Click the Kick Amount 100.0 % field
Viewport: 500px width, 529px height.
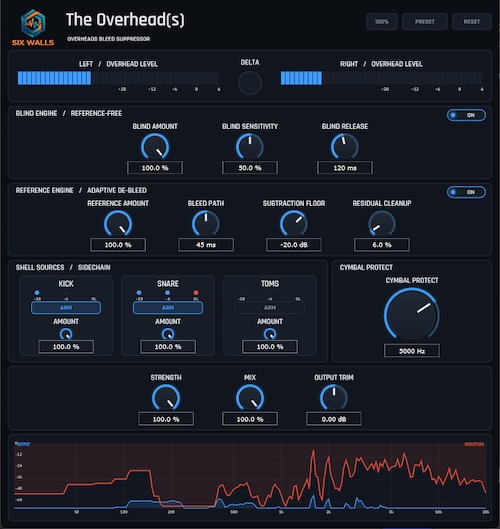(x=66, y=346)
